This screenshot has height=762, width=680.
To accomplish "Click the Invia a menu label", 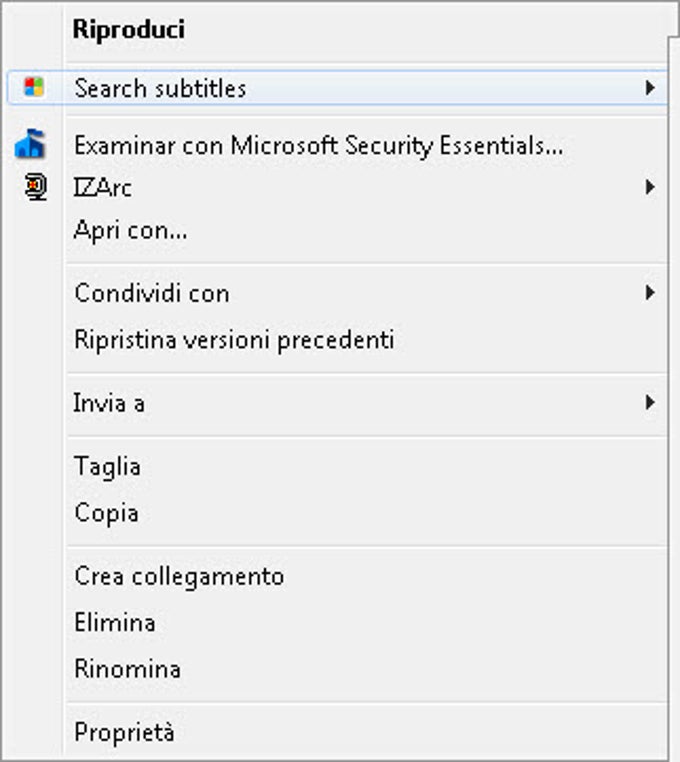I will [109, 403].
